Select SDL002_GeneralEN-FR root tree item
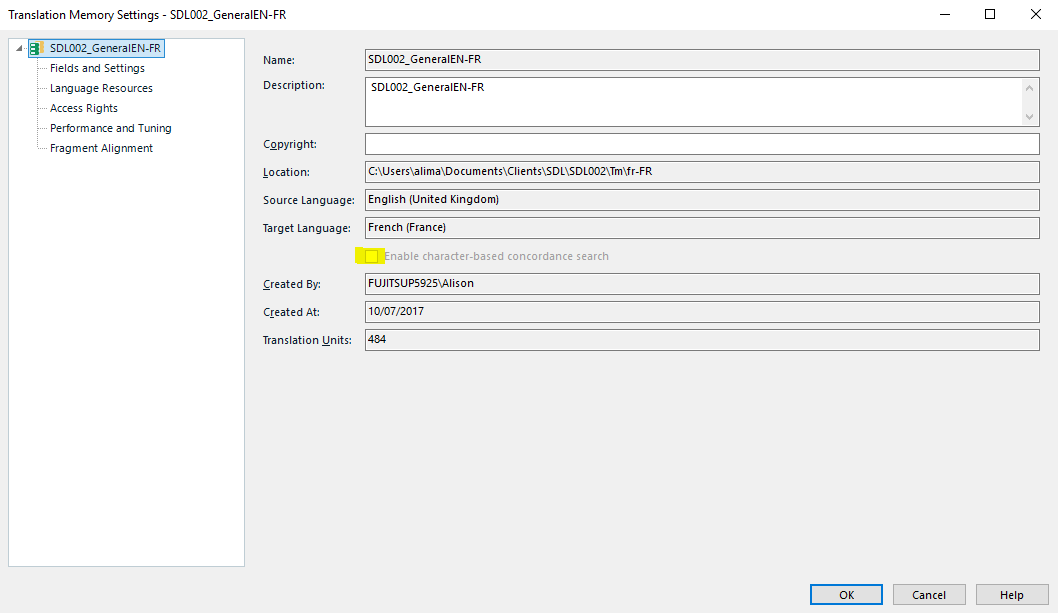1058x613 pixels. click(105, 48)
